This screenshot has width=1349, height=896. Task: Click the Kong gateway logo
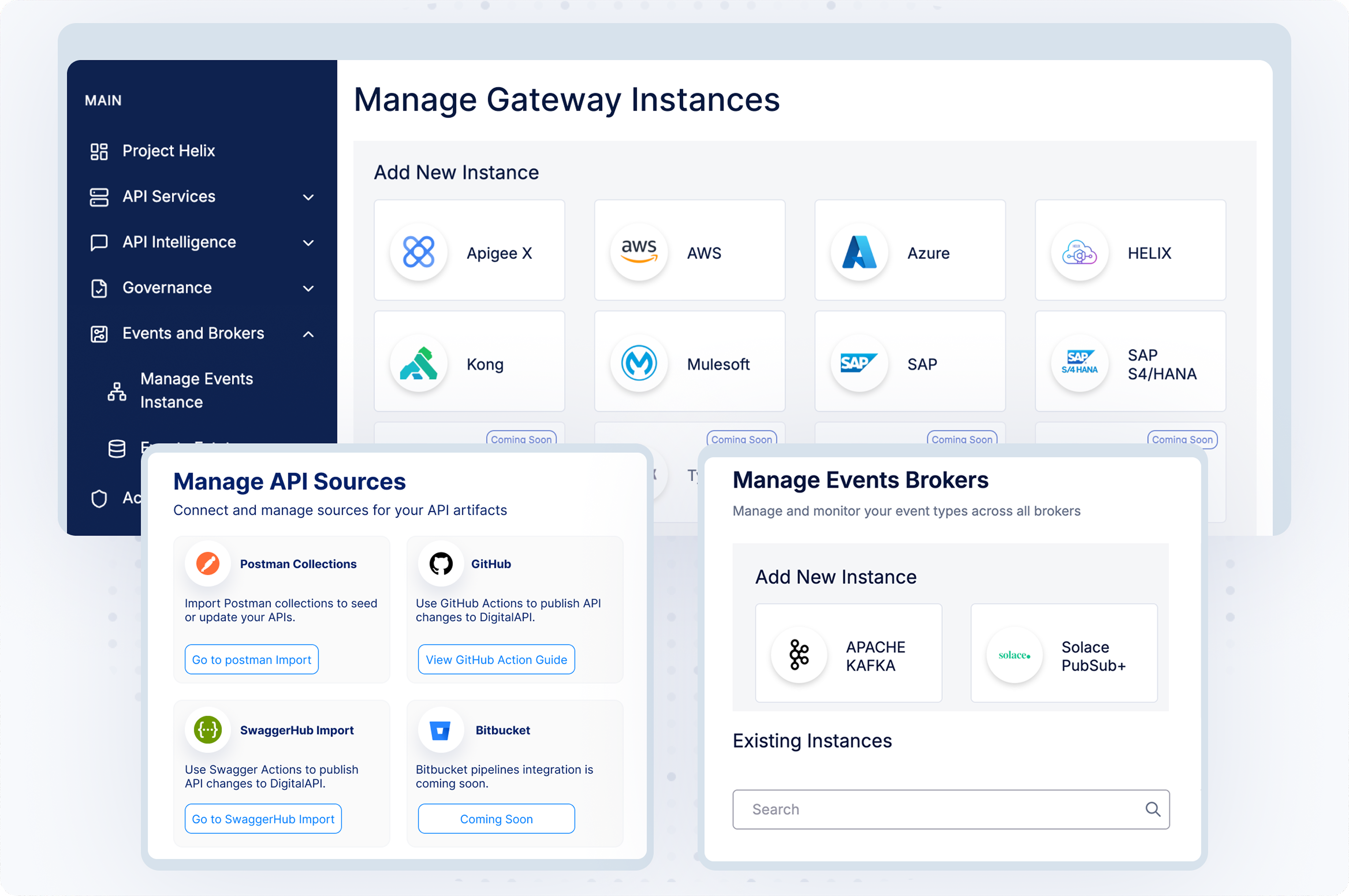[418, 363]
